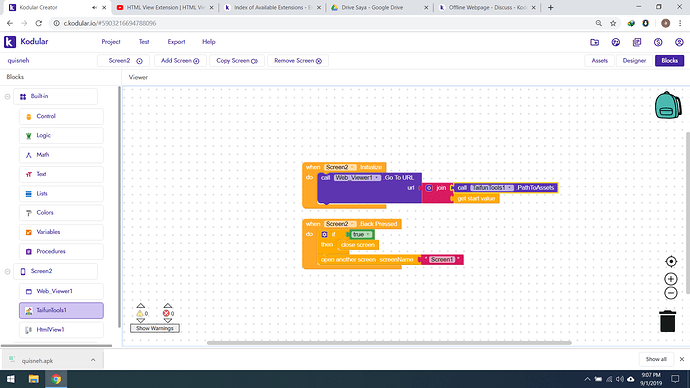Collapse the Screen2 components tree
This screenshot has width=690, height=388.
7,271
